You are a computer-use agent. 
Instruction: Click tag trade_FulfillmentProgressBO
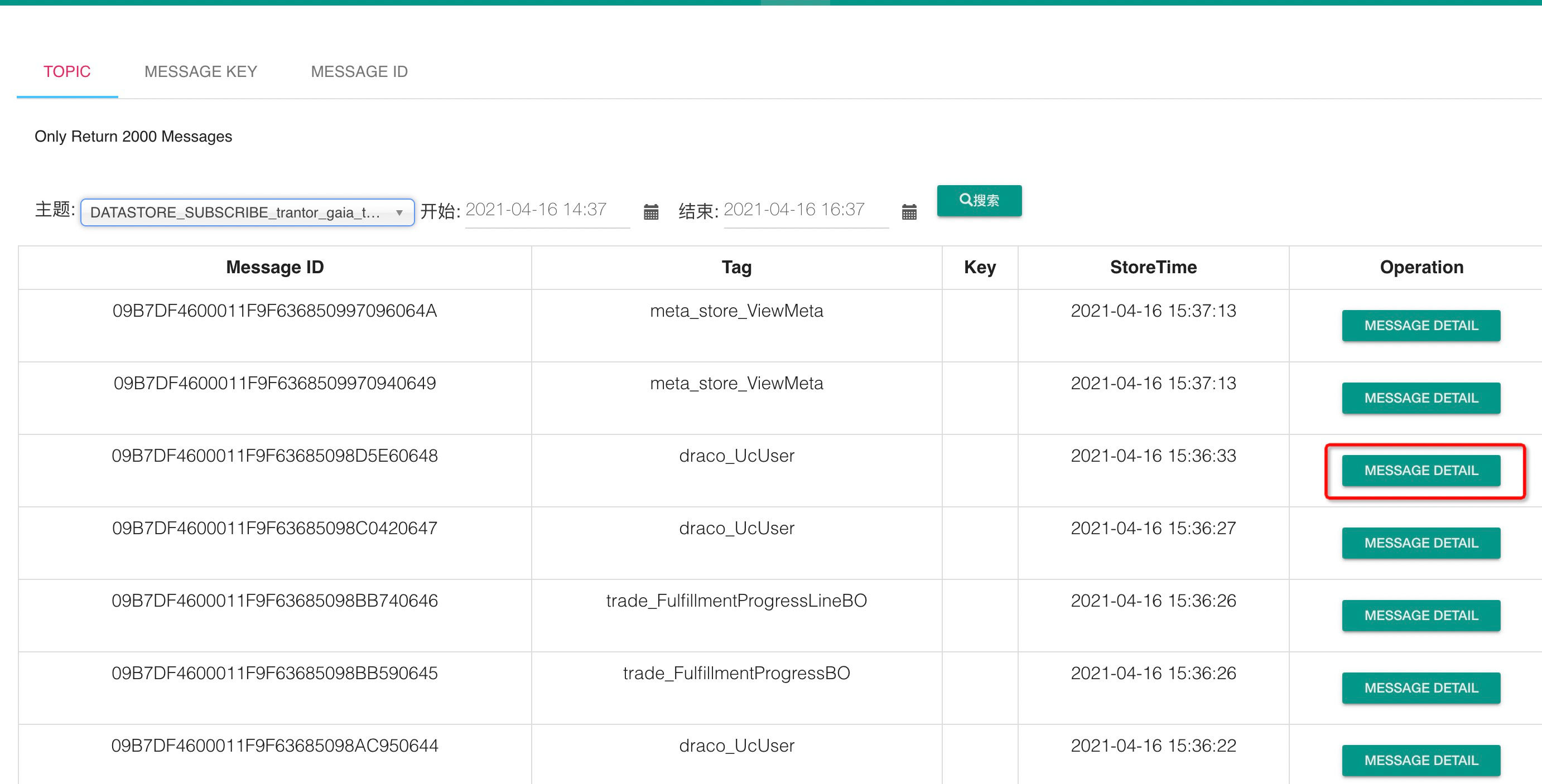pyautogui.click(x=736, y=672)
